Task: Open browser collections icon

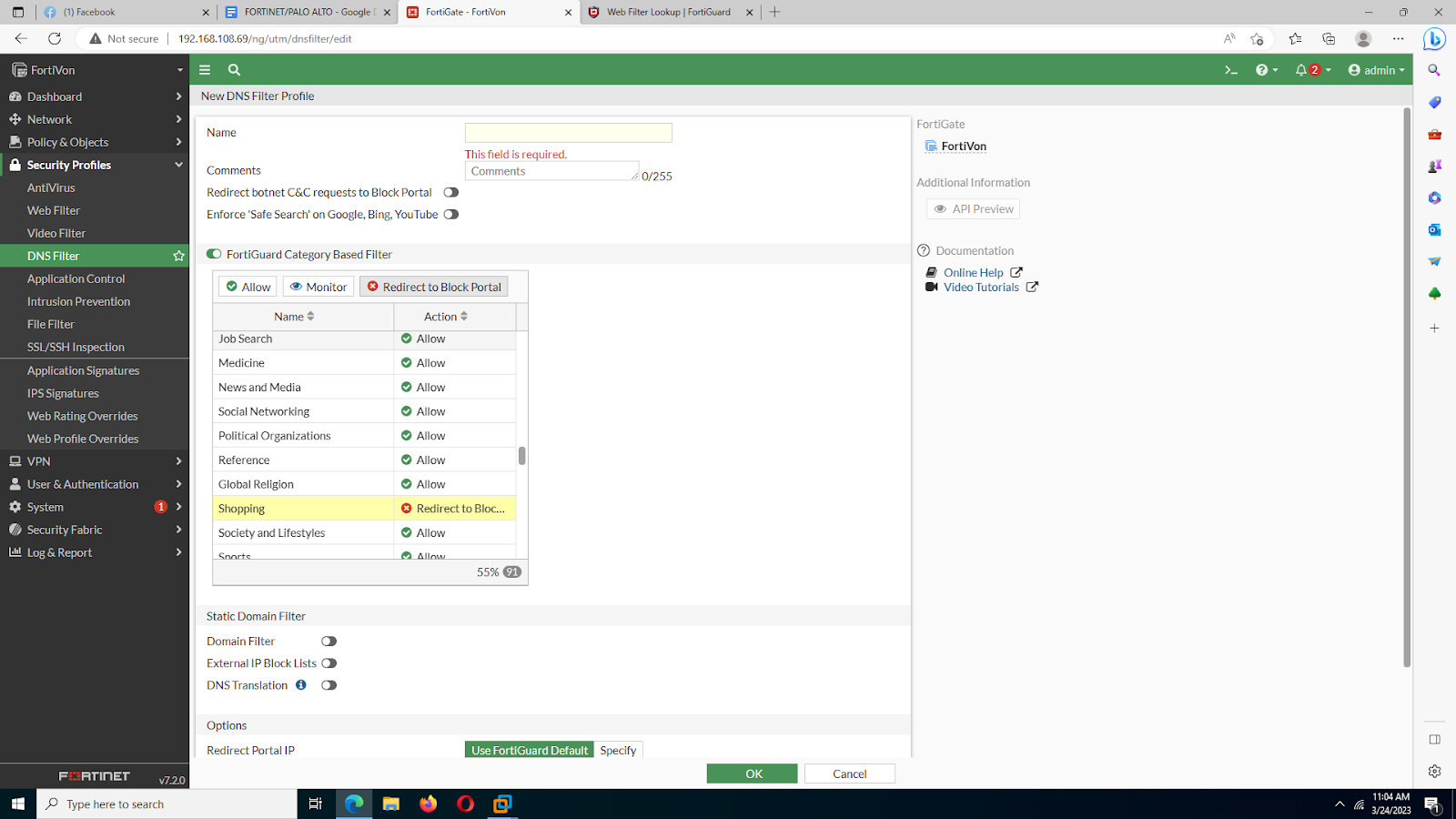Action: (1329, 38)
